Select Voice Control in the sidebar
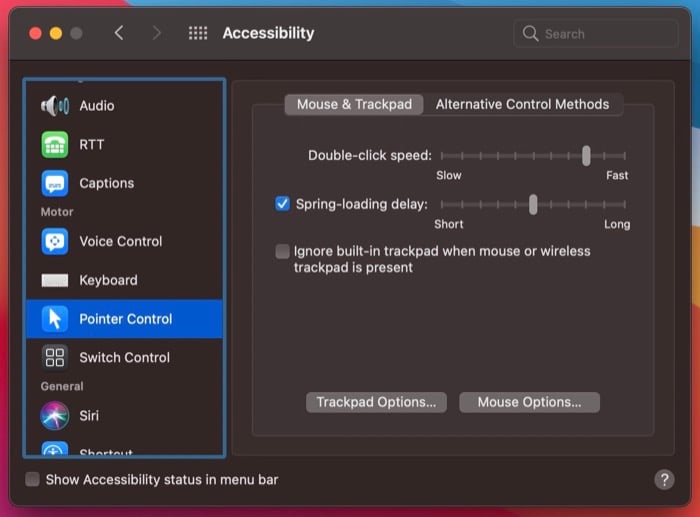This screenshot has width=700, height=517. [124, 242]
